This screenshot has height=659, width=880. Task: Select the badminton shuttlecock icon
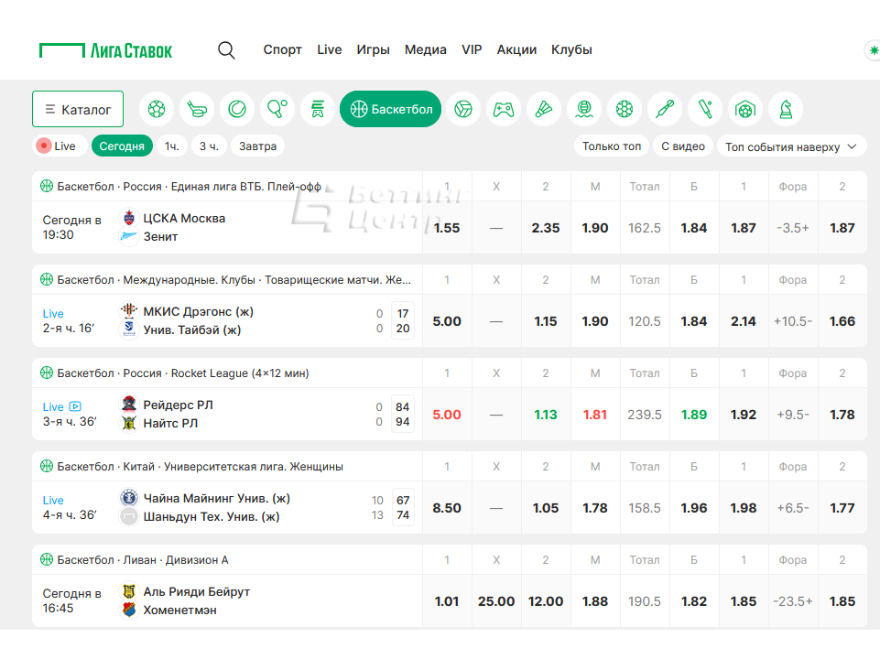point(544,109)
